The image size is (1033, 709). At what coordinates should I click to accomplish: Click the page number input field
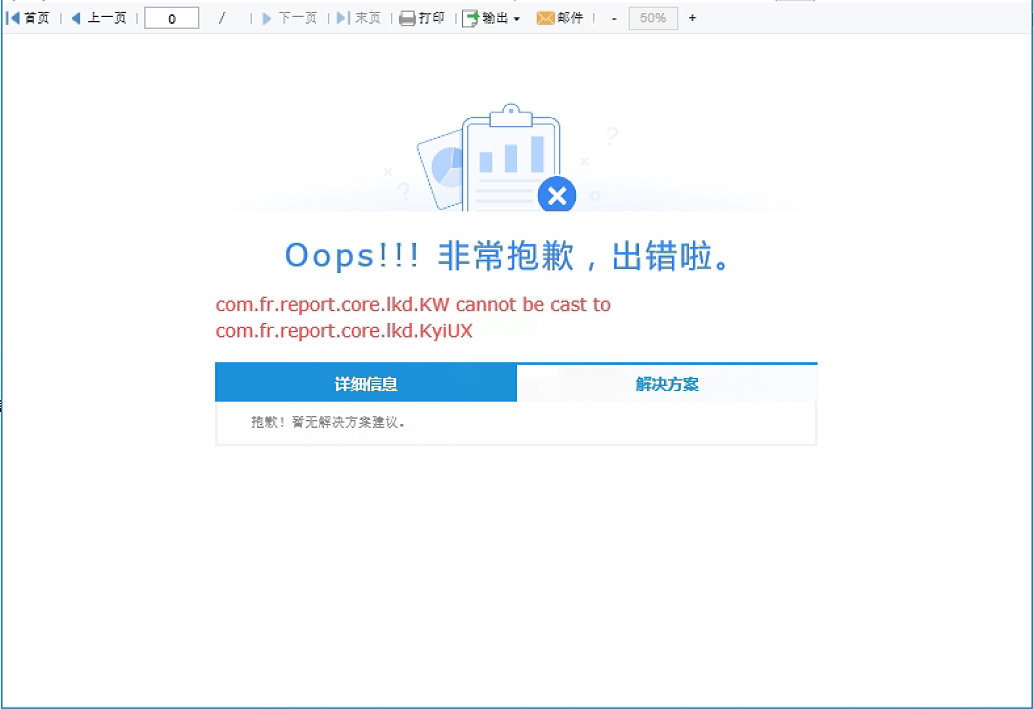(172, 18)
